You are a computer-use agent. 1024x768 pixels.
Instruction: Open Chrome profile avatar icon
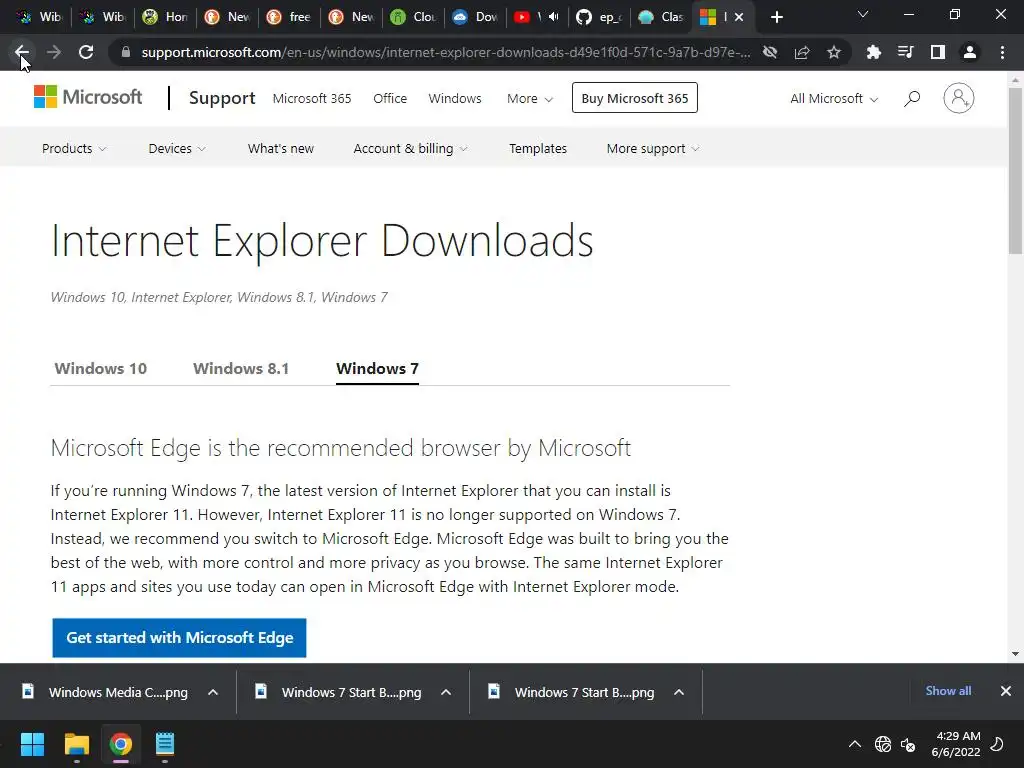click(970, 52)
